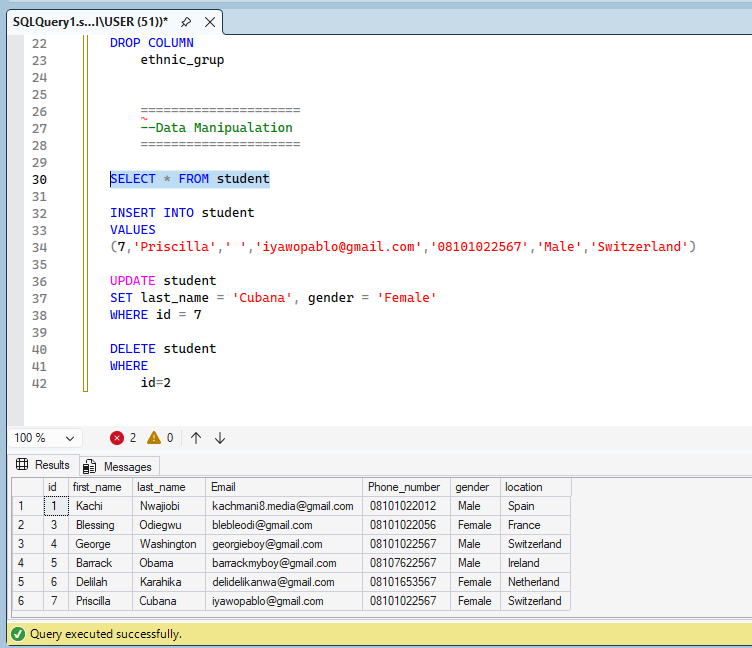Click 'ethnic_grup' on line 23
This screenshot has width=752, height=648.
click(x=182, y=60)
